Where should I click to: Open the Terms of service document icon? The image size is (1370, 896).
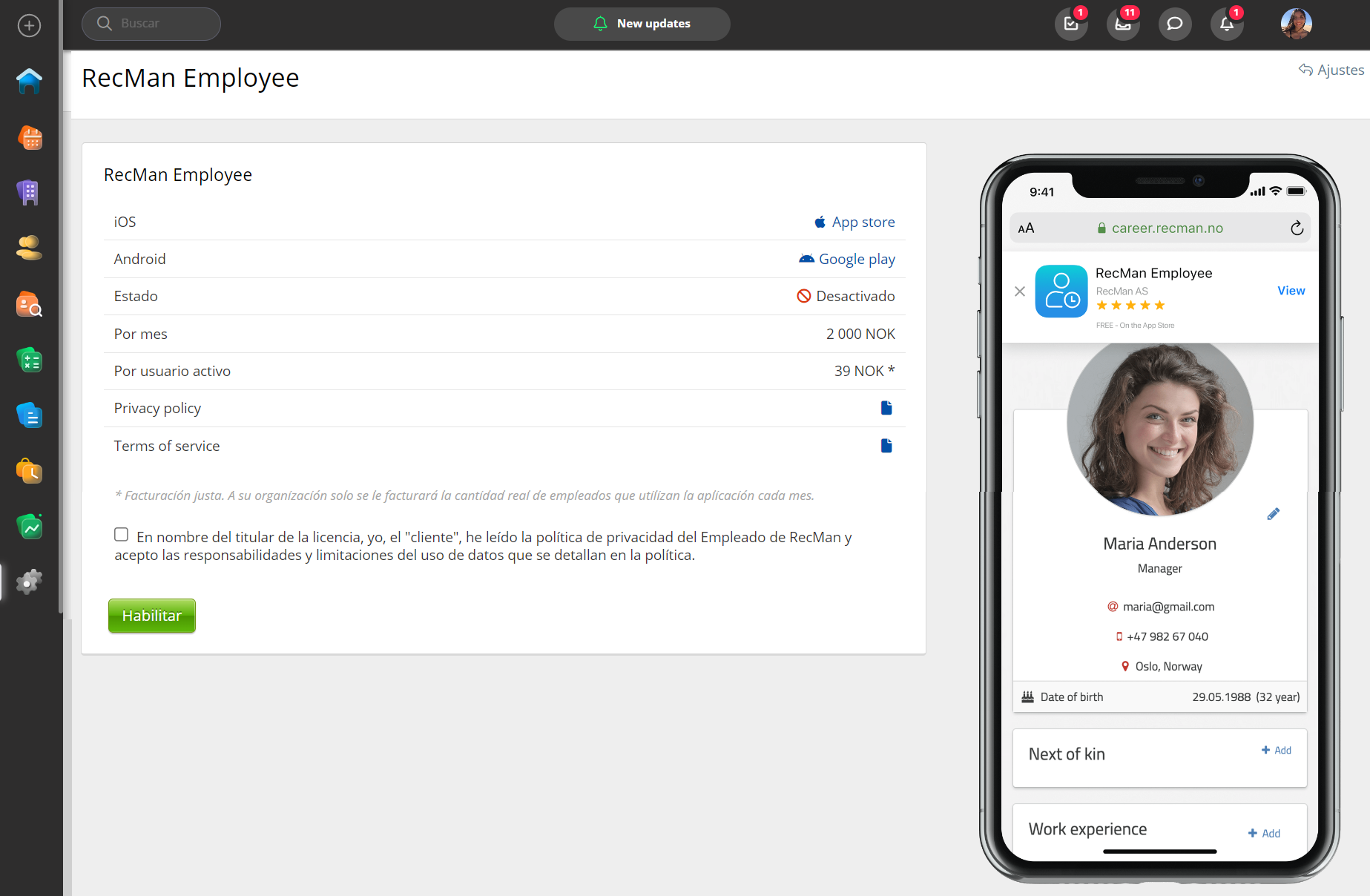tap(886, 446)
